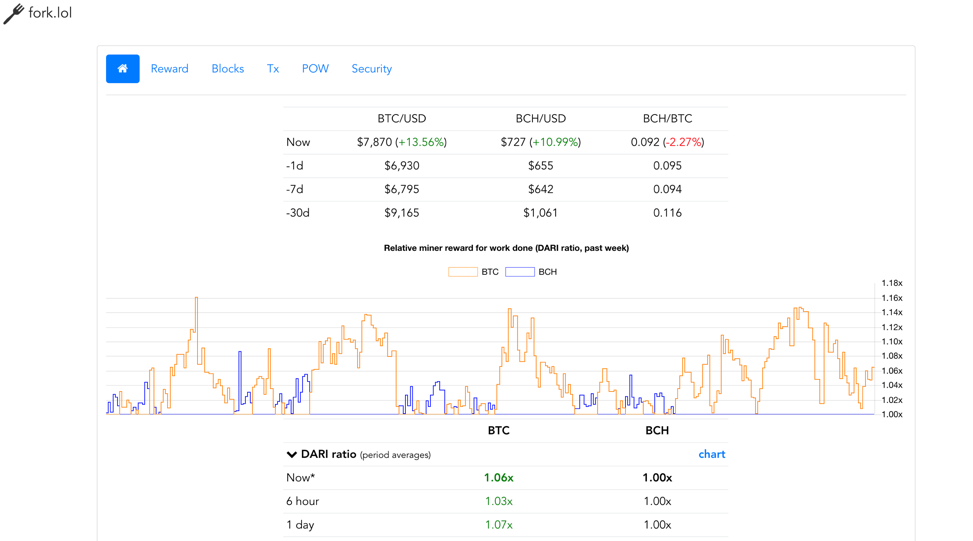Click the -1d BTC price $6,930
The height and width of the screenshot is (541, 973).
pyautogui.click(x=402, y=166)
